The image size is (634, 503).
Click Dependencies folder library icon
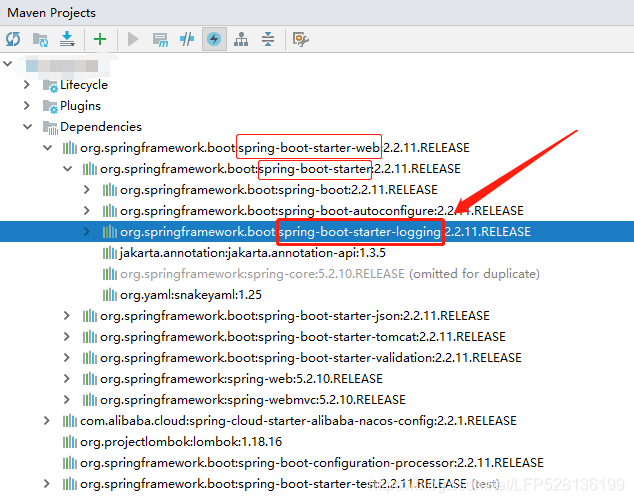pos(51,128)
